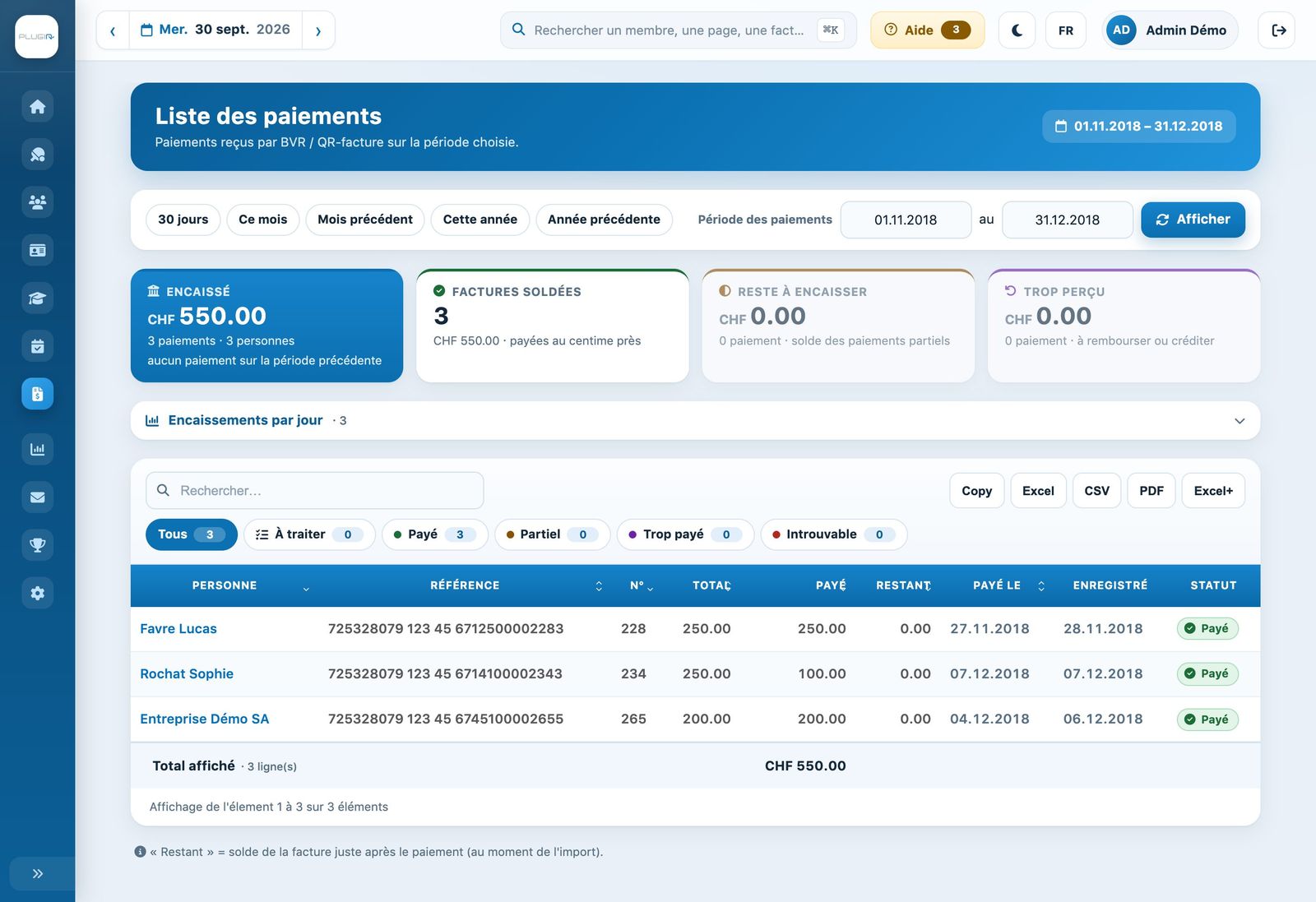Viewport: 1316px width, 902px height.
Task: Open the calendar check icon in sidebar
Action: pos(37,346)
